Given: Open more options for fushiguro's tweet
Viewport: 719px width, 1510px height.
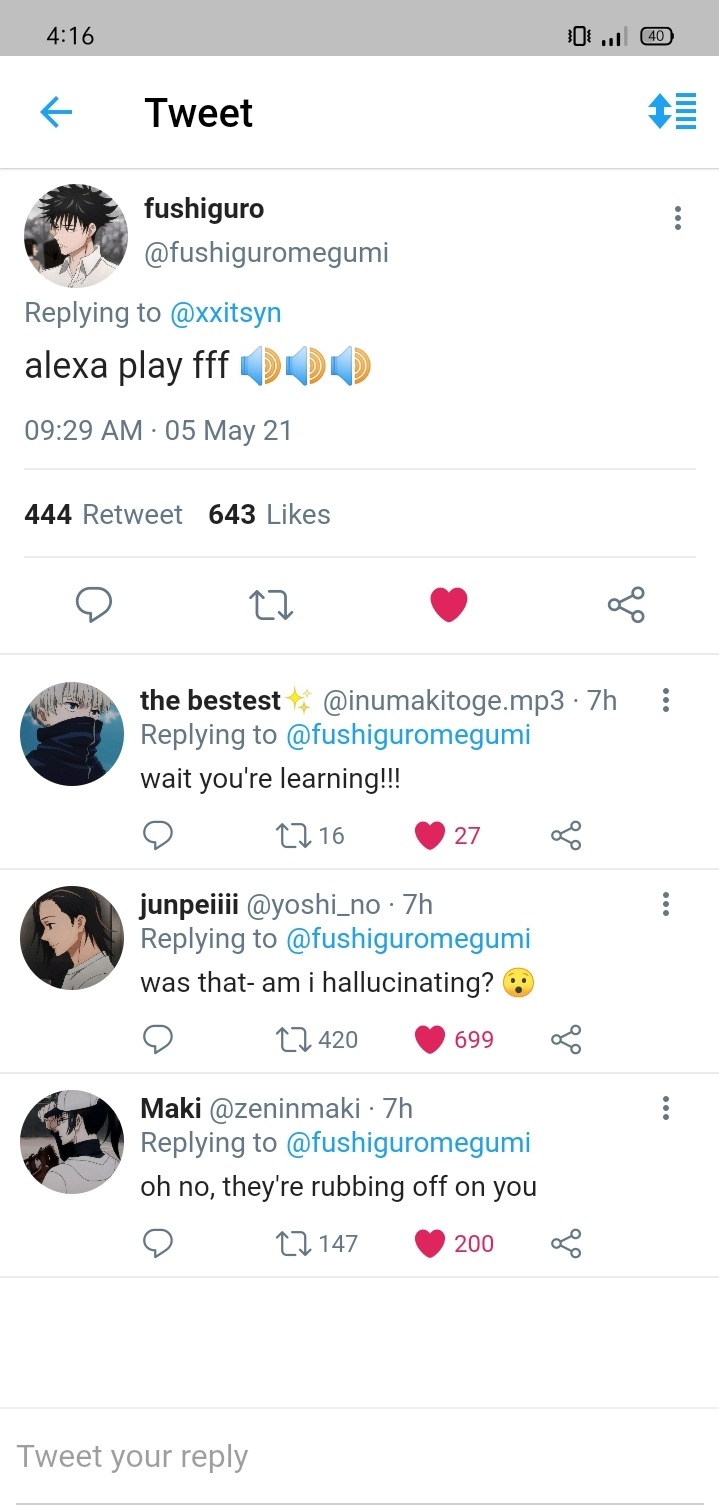Looking at the screenshot, I should [678, 218].
